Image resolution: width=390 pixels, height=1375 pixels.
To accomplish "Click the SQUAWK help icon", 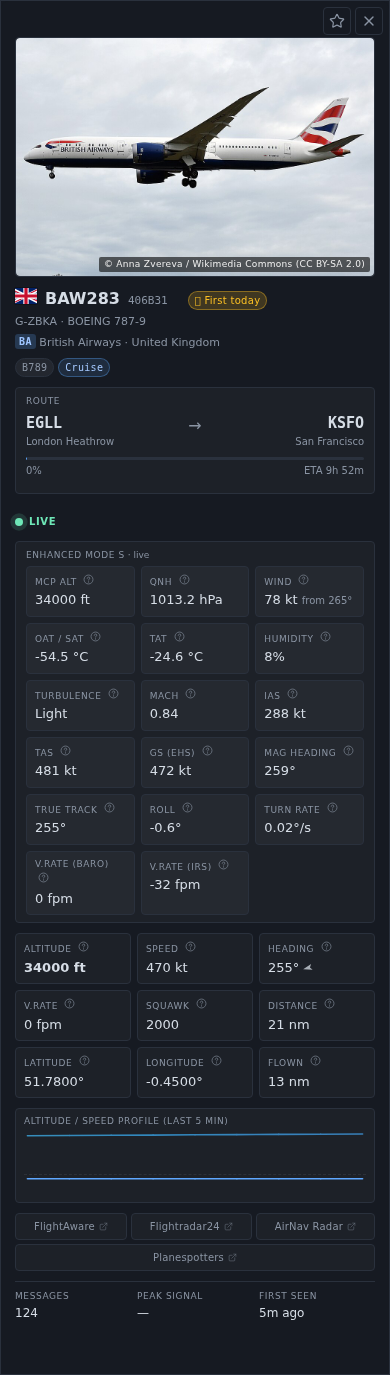I will click(201, 1004).
